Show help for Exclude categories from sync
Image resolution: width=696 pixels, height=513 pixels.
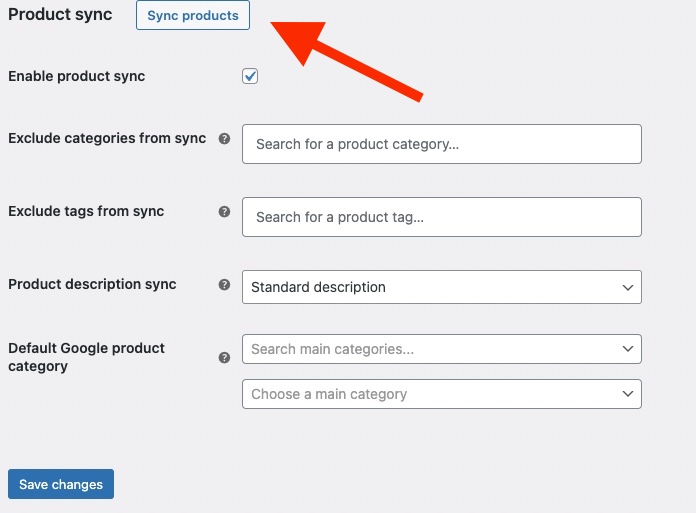tap(224, 139)
